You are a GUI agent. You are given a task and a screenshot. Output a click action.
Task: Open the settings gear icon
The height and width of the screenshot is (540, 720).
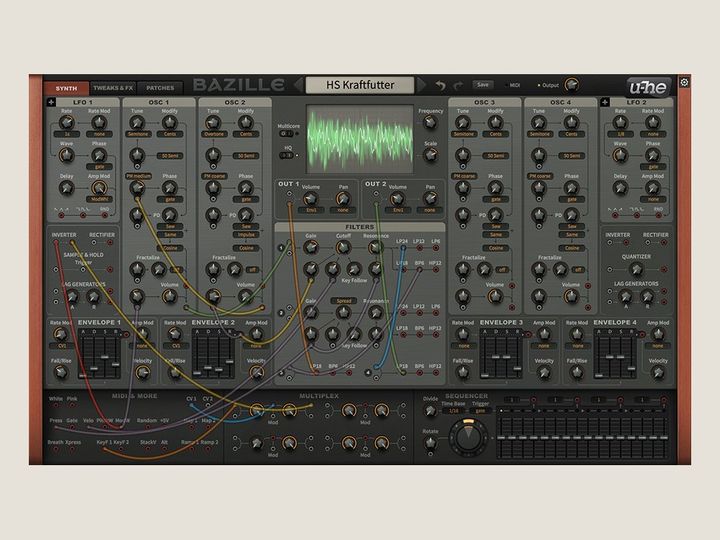point(684,82)
